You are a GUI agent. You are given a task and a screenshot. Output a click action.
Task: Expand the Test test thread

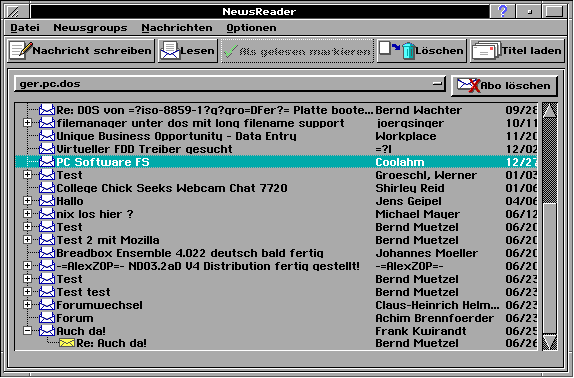click(x=27, y=292)
